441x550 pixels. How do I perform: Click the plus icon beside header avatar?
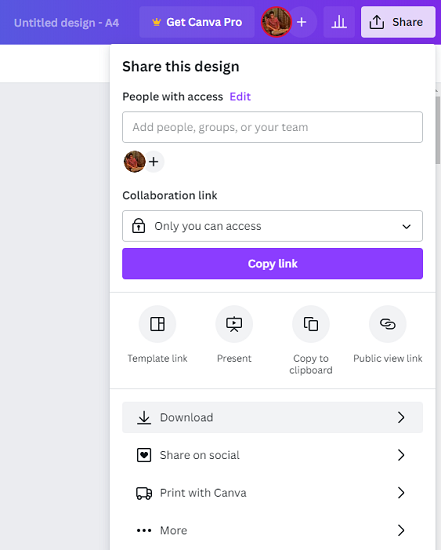coord(302,22)
